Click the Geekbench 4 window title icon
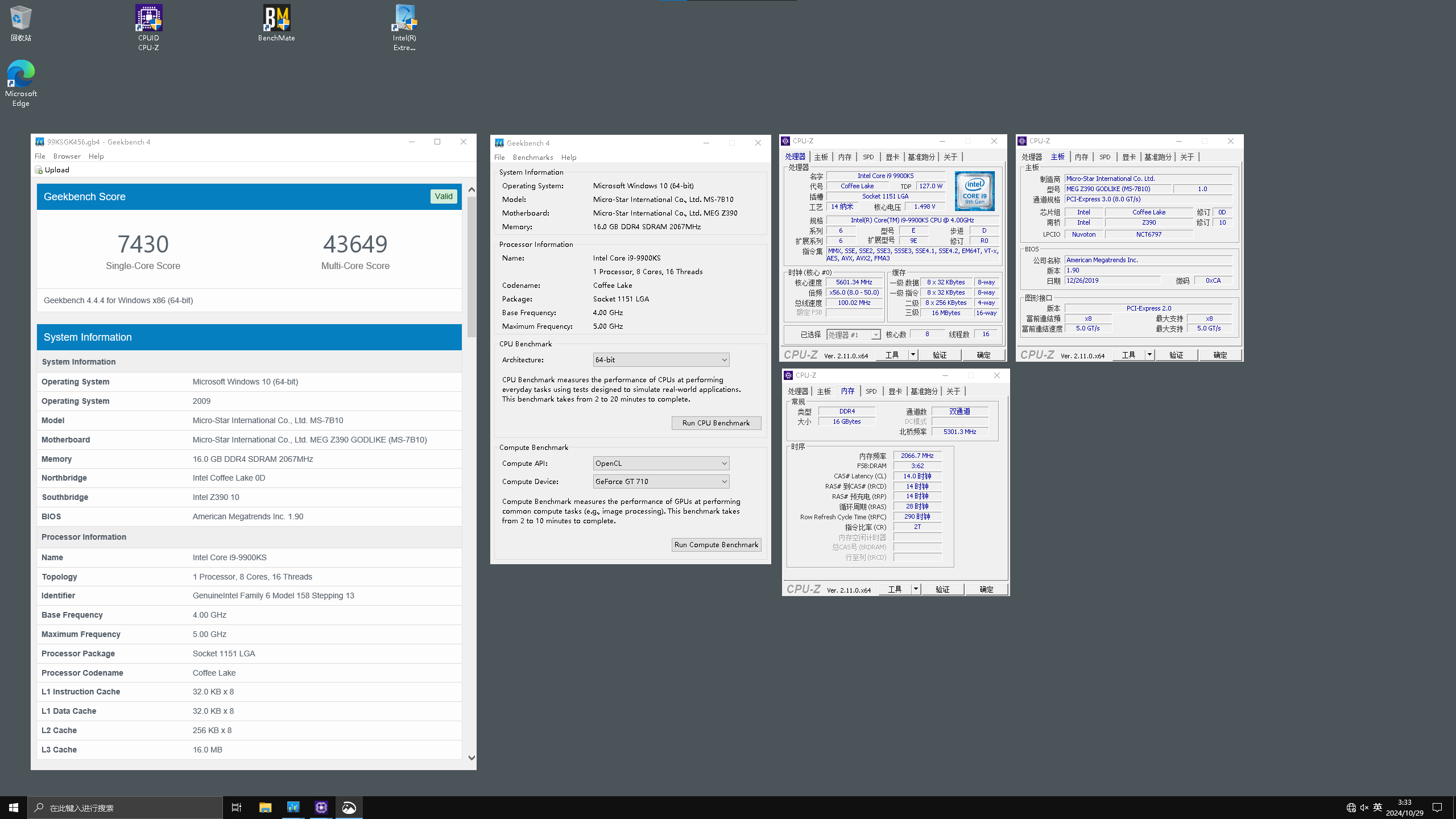1456x819 pixels. pyautogui.click(x=499, y=143)
